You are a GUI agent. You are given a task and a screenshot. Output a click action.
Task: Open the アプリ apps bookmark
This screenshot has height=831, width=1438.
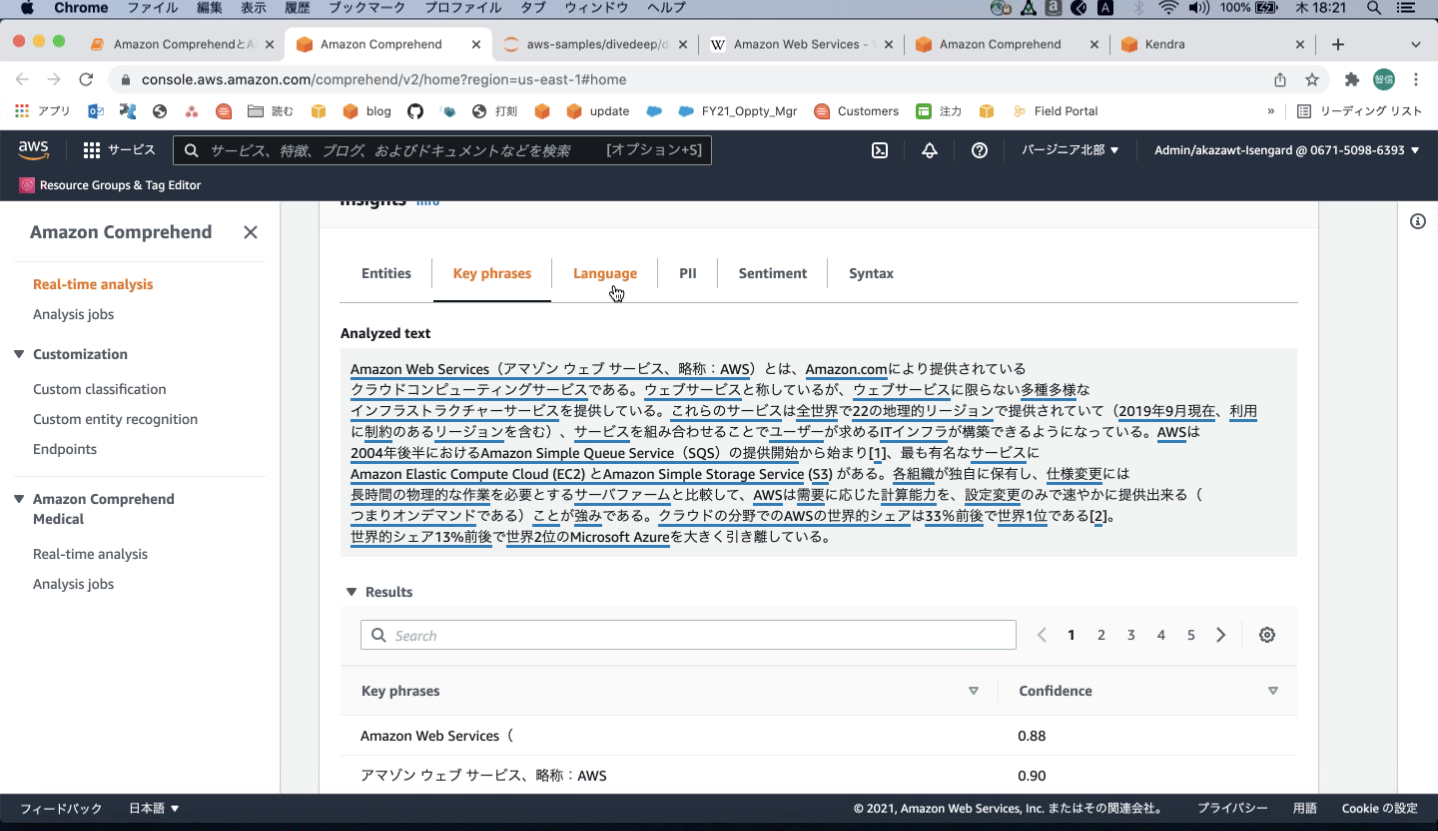tap(42, 111)
